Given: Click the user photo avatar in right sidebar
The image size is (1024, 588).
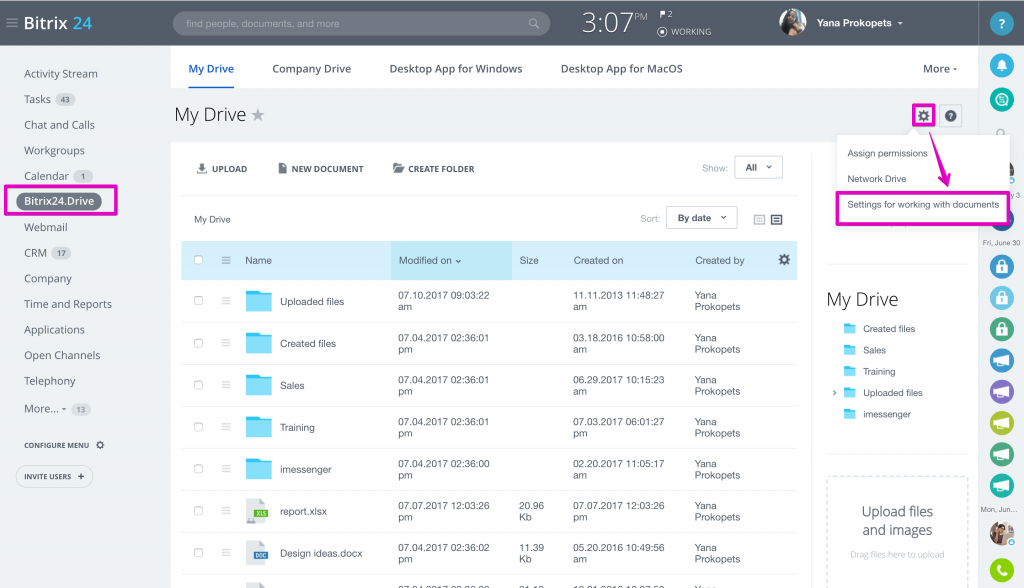Looking at the screenshot, I should coord(1001,533).
